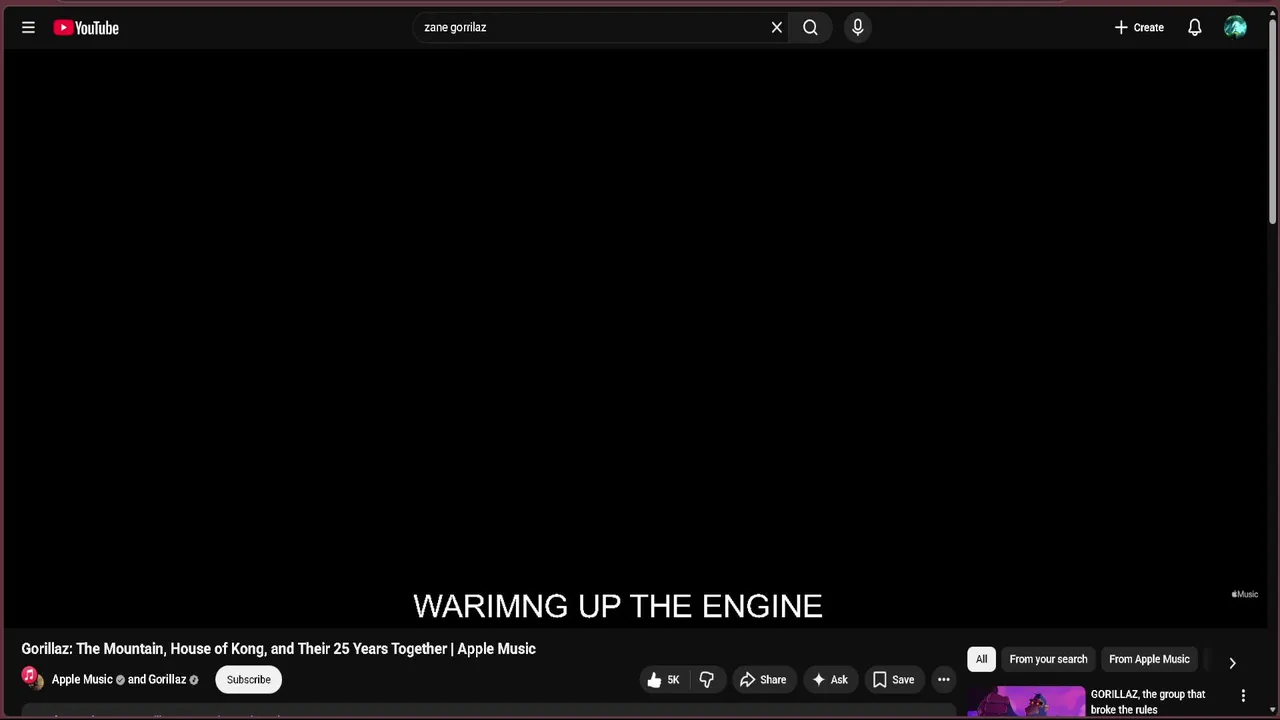Start voice search with microphone
Image resolution: width=1280 pixels, height=720 pixels.
click(857, 28)
